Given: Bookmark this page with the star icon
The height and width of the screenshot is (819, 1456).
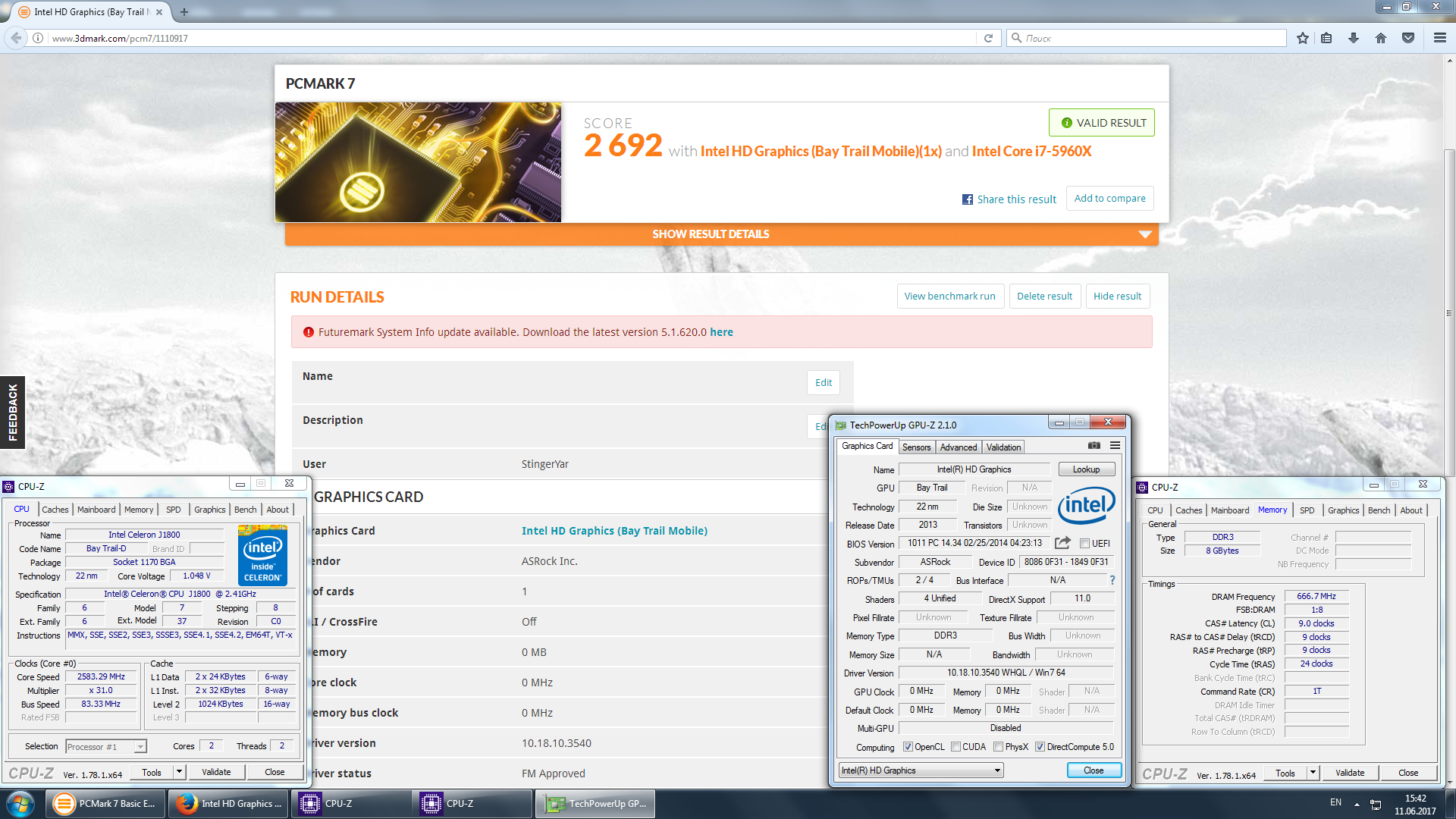Looking at the screenshot, I should coord(1303,38).
